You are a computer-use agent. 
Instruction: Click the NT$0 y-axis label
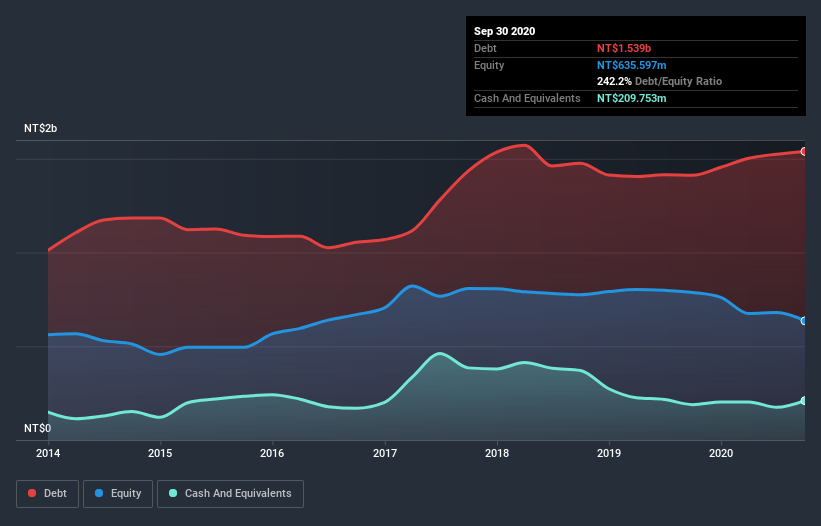pos(38,428)
